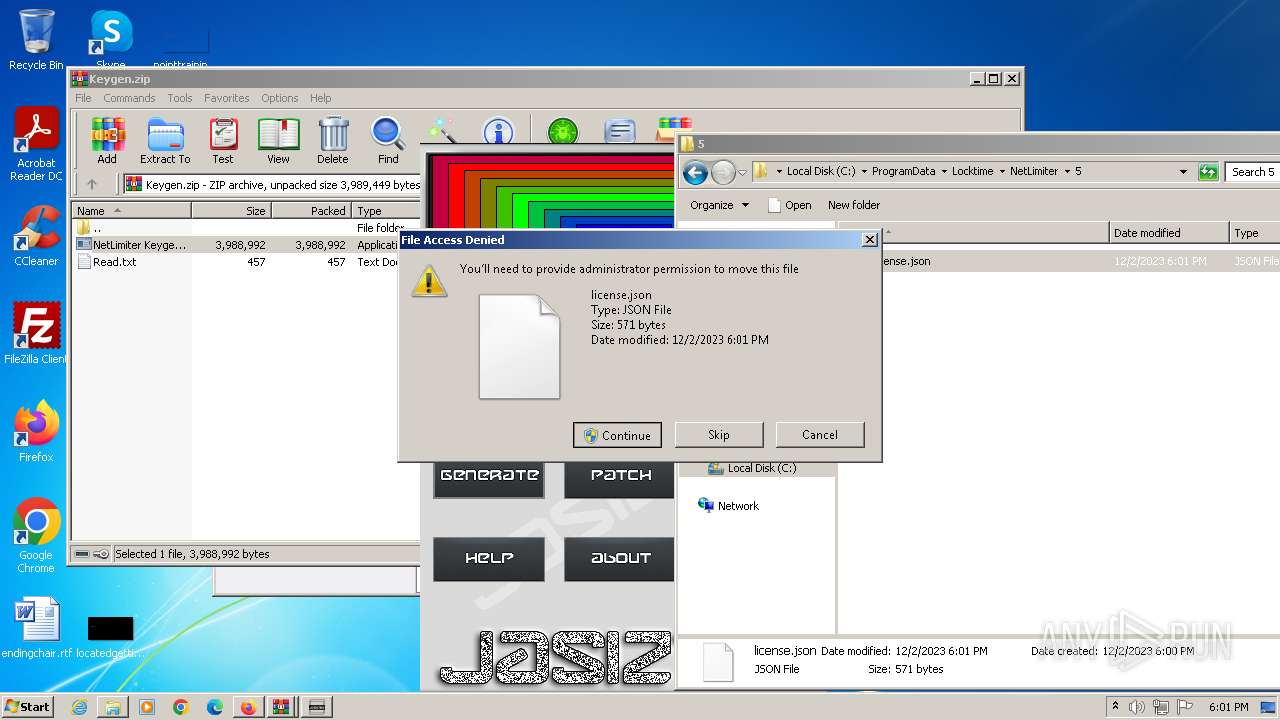Click the Info icon in WinRAR toolbar

[498, 131]
